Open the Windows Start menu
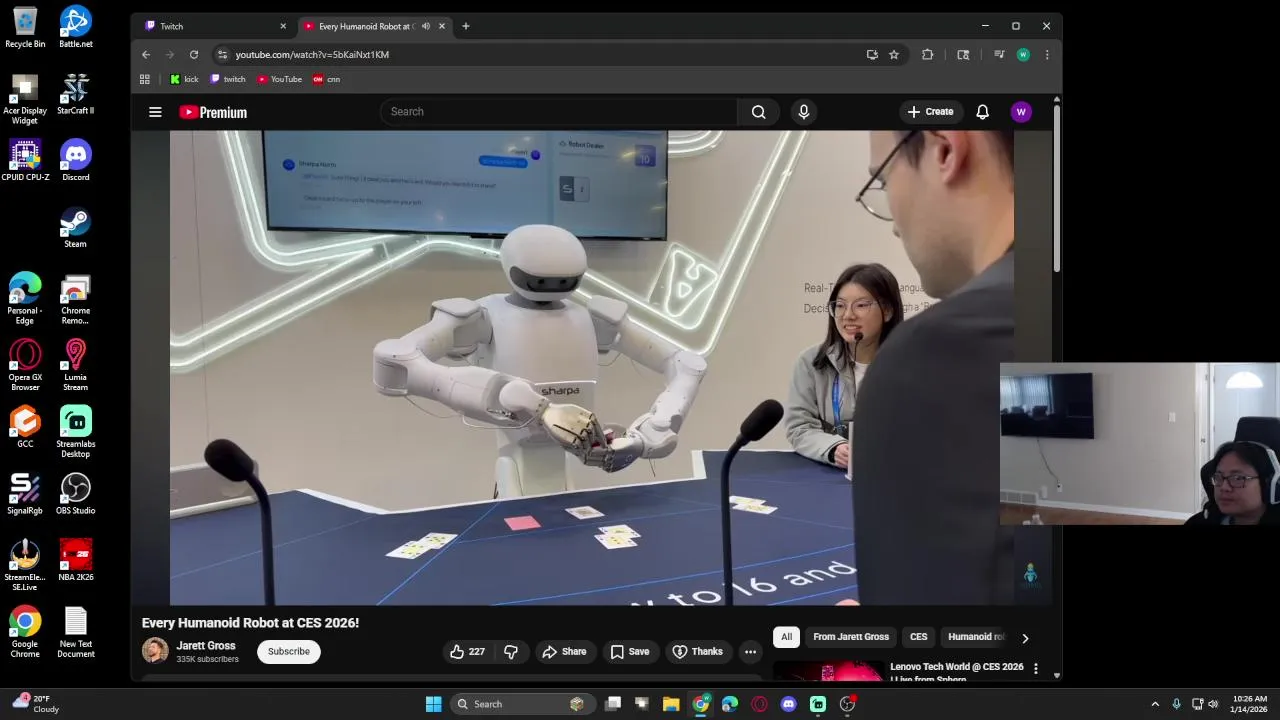This screenshot has width=1280, height=720. point(433,704)
